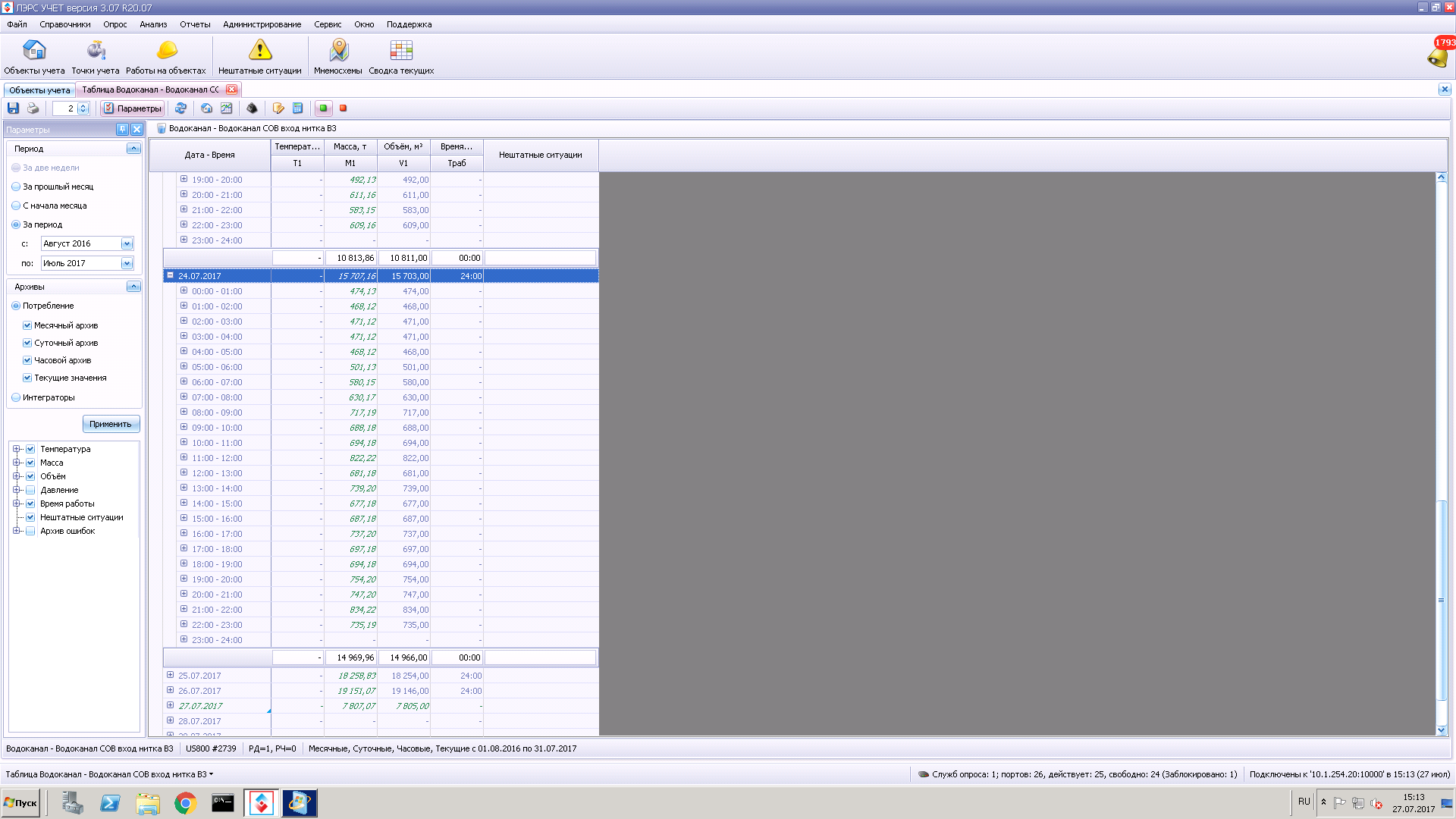
Task: Open the Сводка текущих grid icon
Action: [x=401, y=57]
